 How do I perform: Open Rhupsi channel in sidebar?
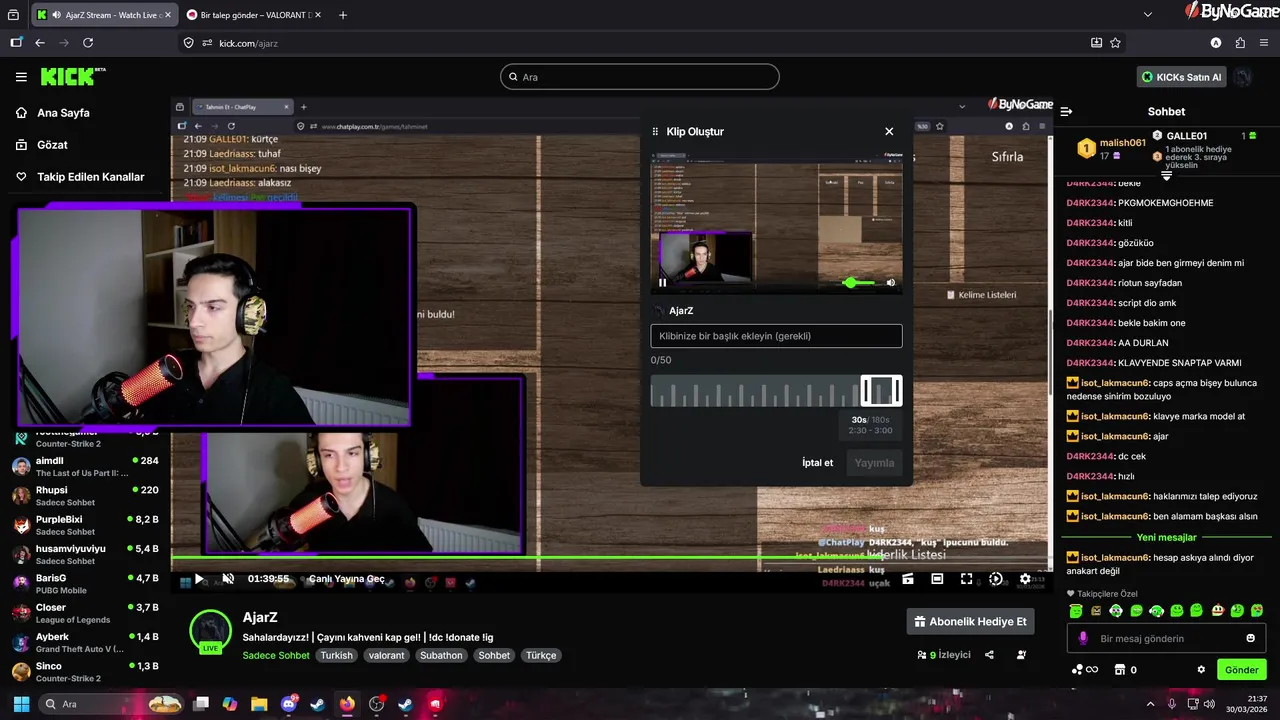click(85, 496)
